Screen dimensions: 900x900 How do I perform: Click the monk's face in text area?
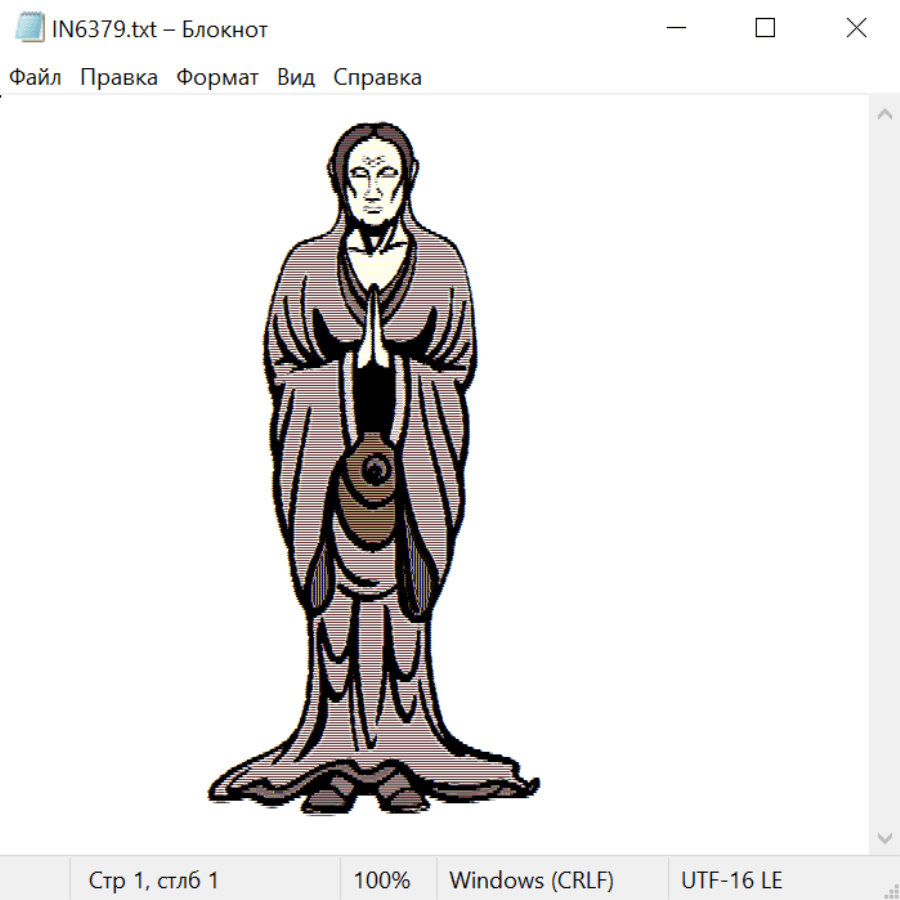click(x=376, y=185)
